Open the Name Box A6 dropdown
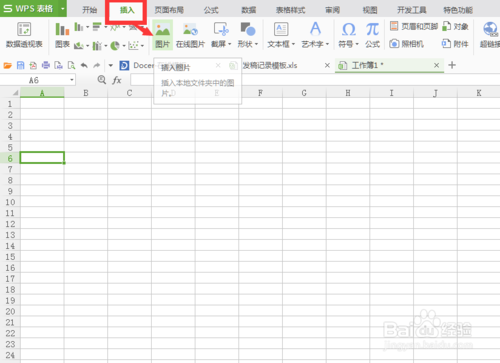This screenshot has width=500, height=363. tap(72, 80)
